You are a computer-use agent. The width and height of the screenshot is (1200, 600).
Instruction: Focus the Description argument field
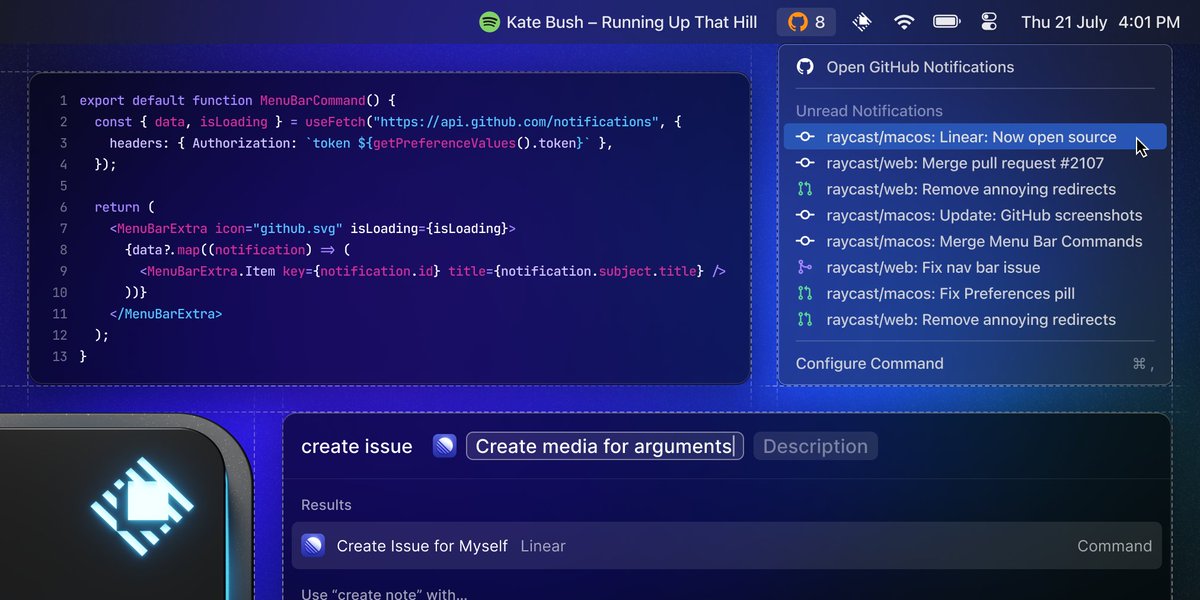(x=815, y=446)
